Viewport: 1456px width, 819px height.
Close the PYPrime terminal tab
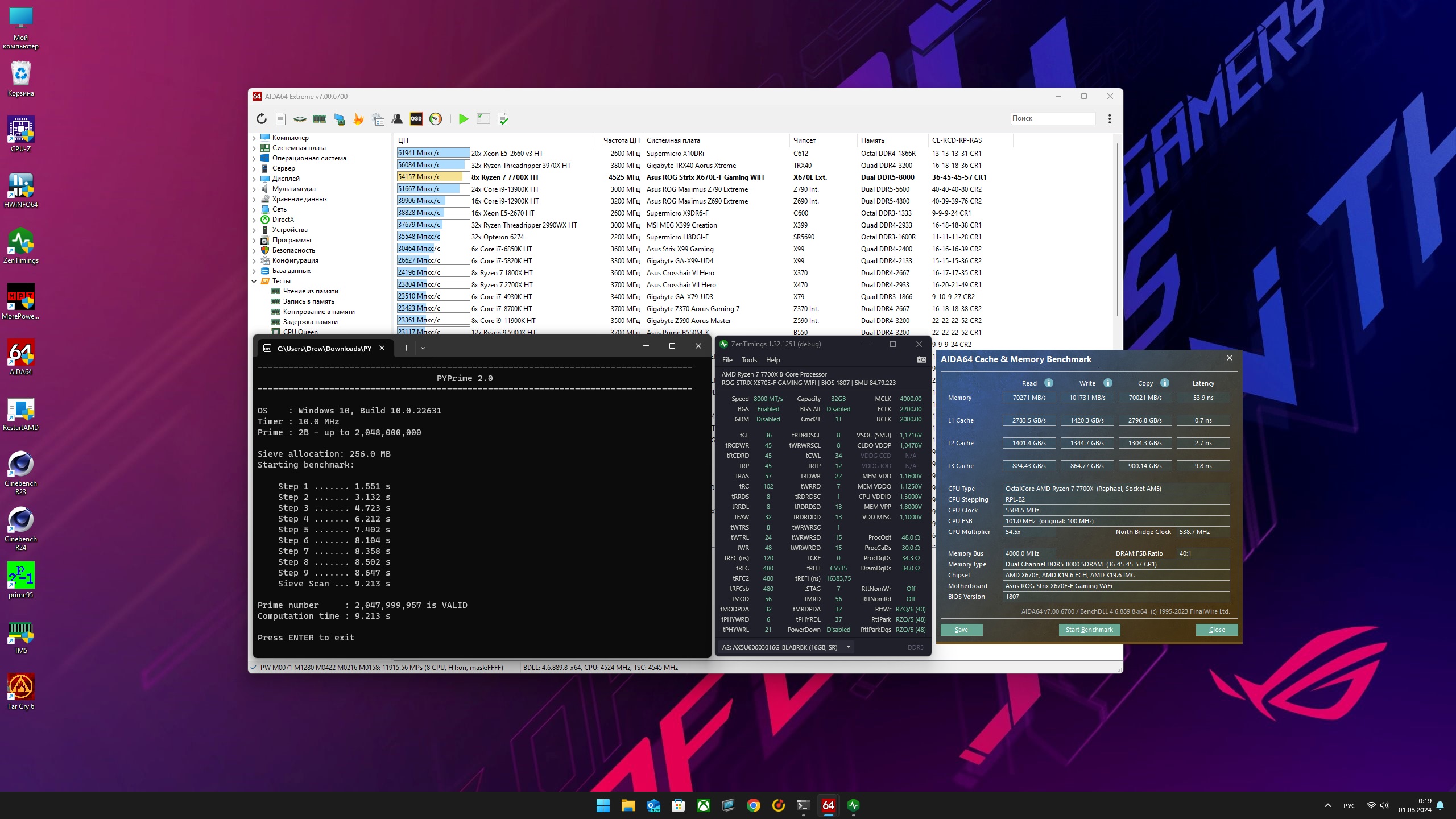pyautogui.click(x=382, y=348)
